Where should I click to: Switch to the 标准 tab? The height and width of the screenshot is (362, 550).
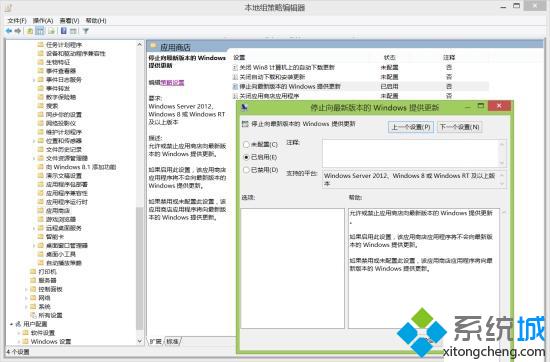pos(172,341)
